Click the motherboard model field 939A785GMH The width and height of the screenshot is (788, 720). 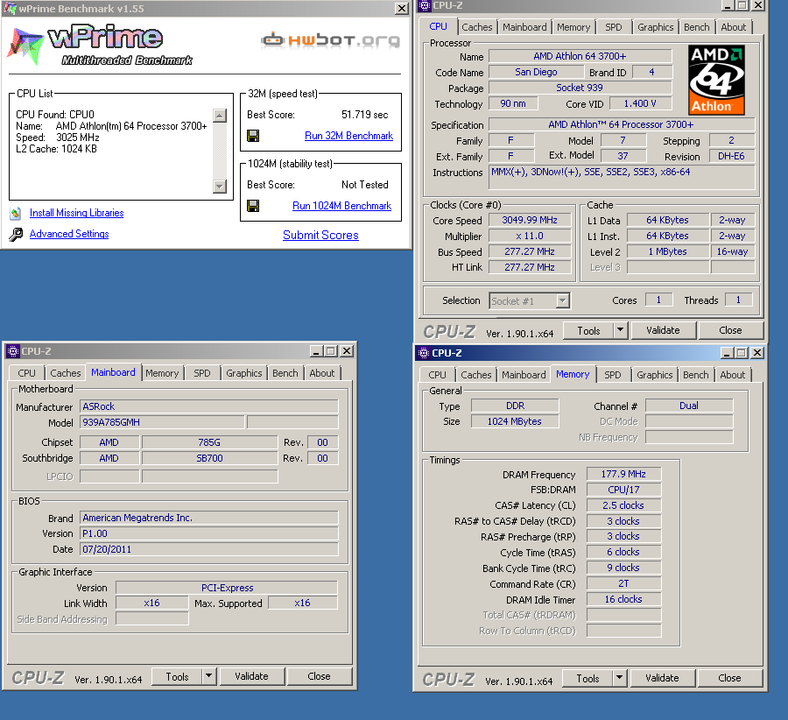pos(162,423)
